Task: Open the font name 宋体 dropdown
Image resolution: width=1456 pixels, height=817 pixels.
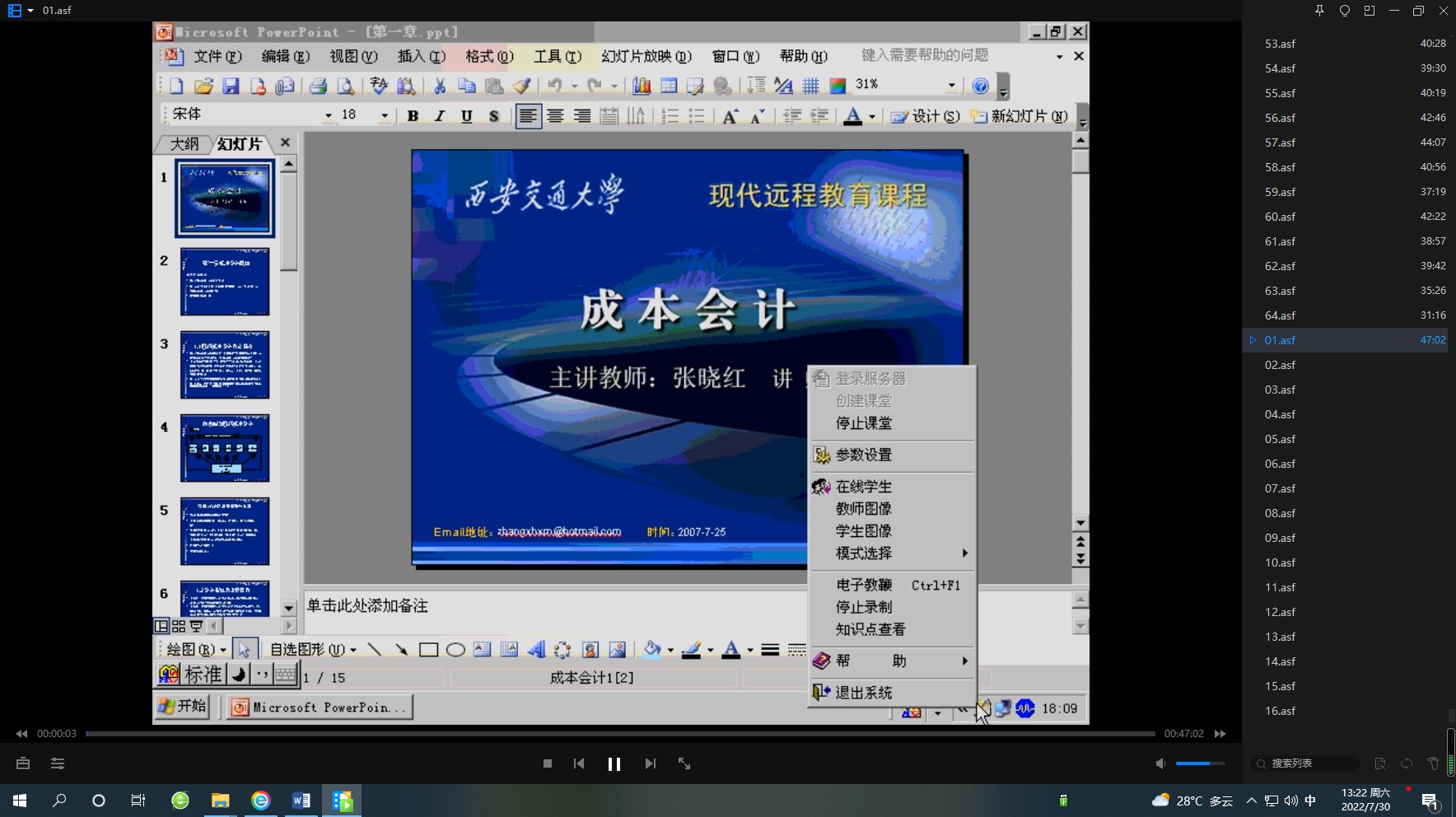Action: [x=328, y=115]
